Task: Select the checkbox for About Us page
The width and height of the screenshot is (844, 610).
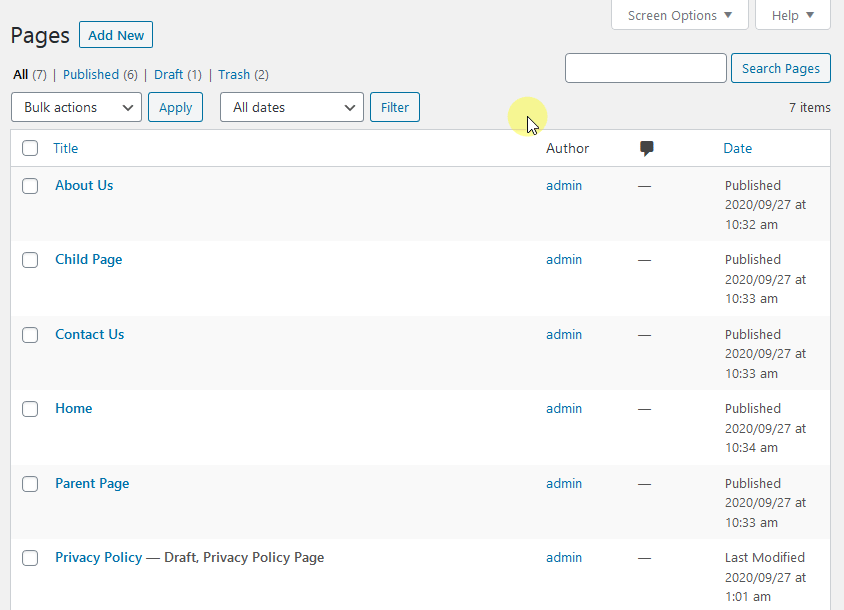Action: 30,186
